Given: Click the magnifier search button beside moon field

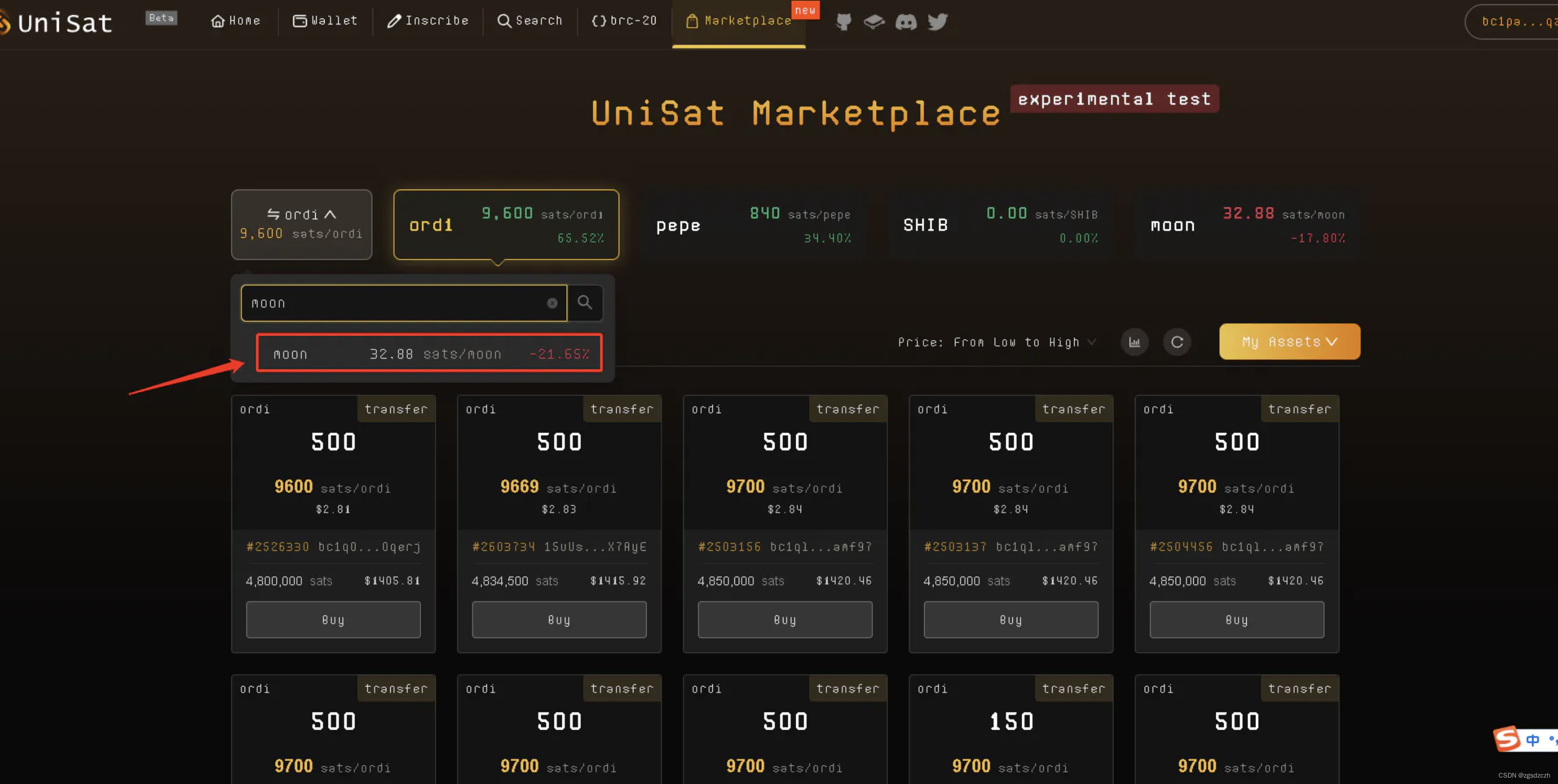Looking at the screenshot, I should [585, 302].
